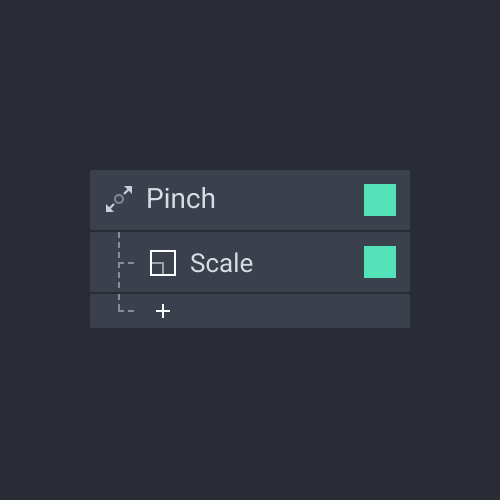The width and height of the screenshot is (500, 500).
Task: Toggle the Pinch trigger's teal indicator
Action: (380, 200)
